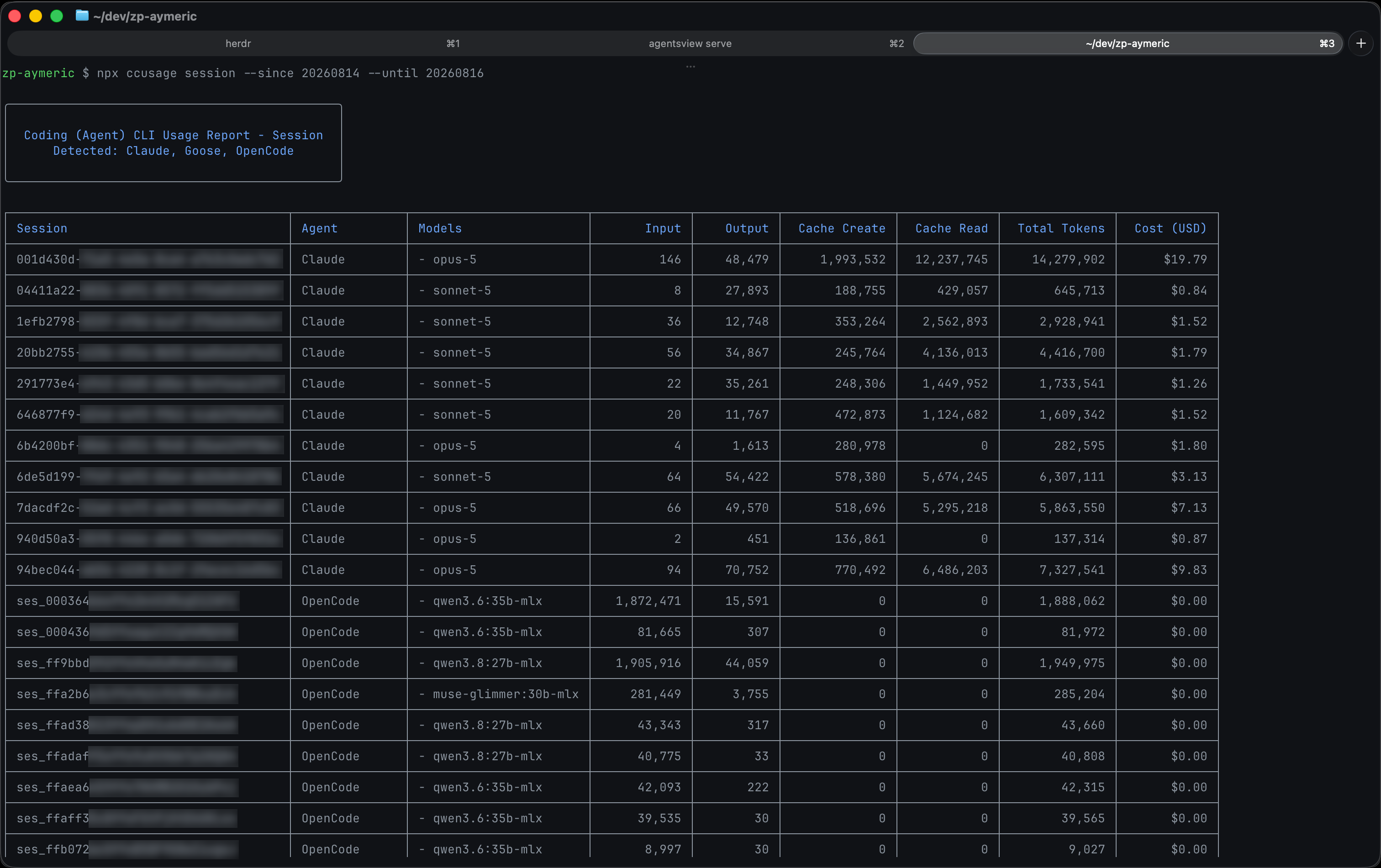Select session ID 646877f9
Image resolution: width=1381 pixels, height=868 pixels.
45,415
